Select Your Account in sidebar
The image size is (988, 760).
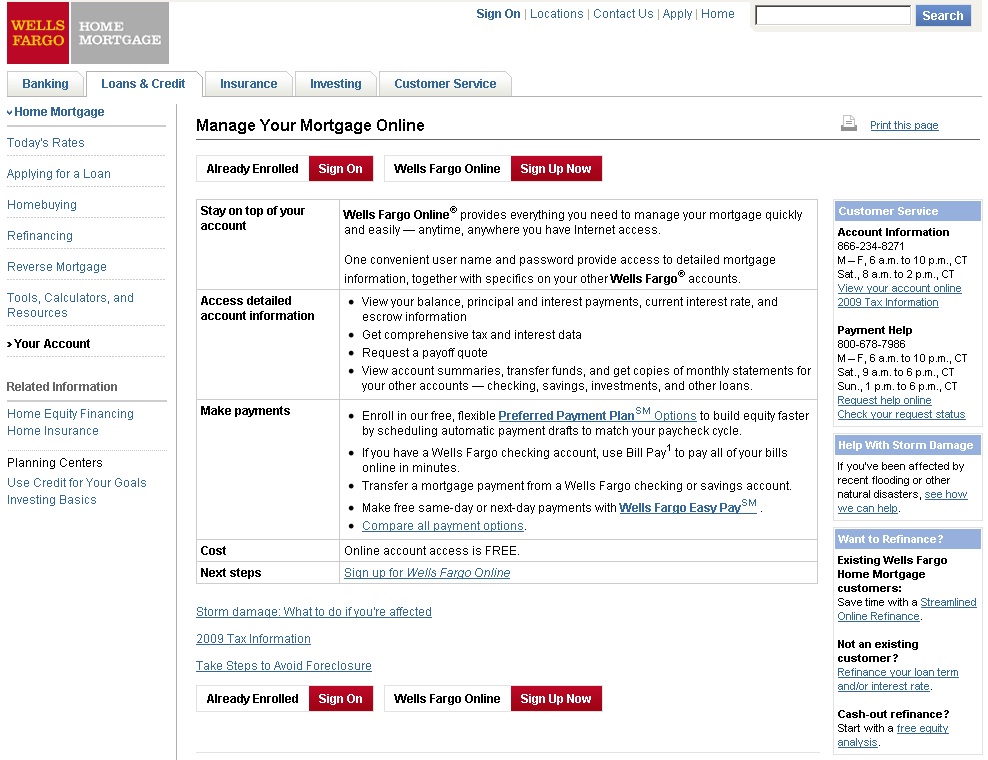coord(52,344)
